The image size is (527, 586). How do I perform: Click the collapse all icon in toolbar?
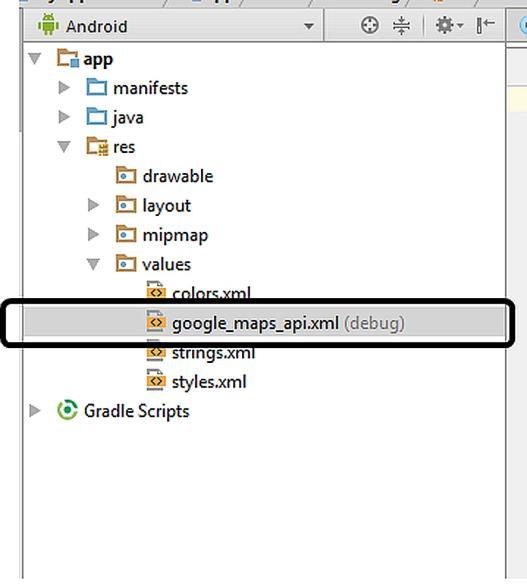pyautogui.click(x=401, y=26)
